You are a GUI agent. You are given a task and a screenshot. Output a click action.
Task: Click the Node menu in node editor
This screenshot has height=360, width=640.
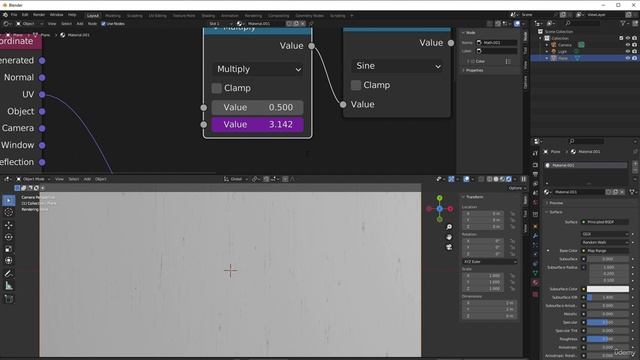92,24
